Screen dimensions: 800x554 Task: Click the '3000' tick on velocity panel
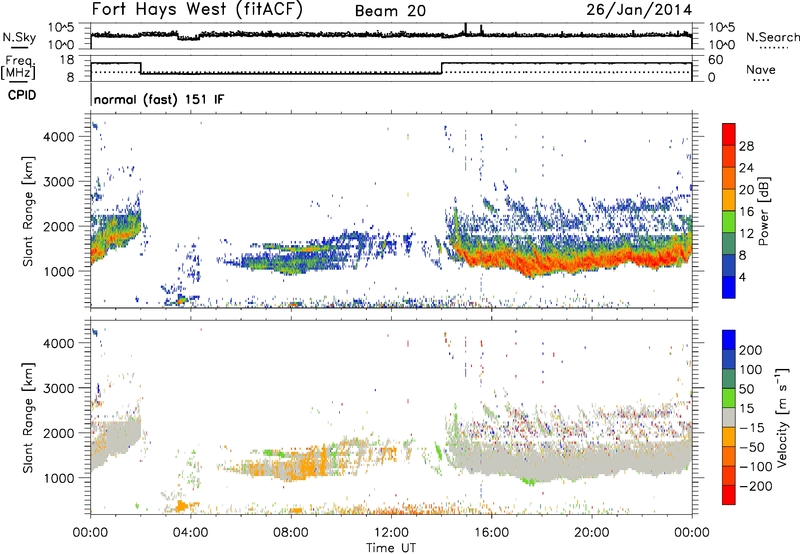(59, 388)
